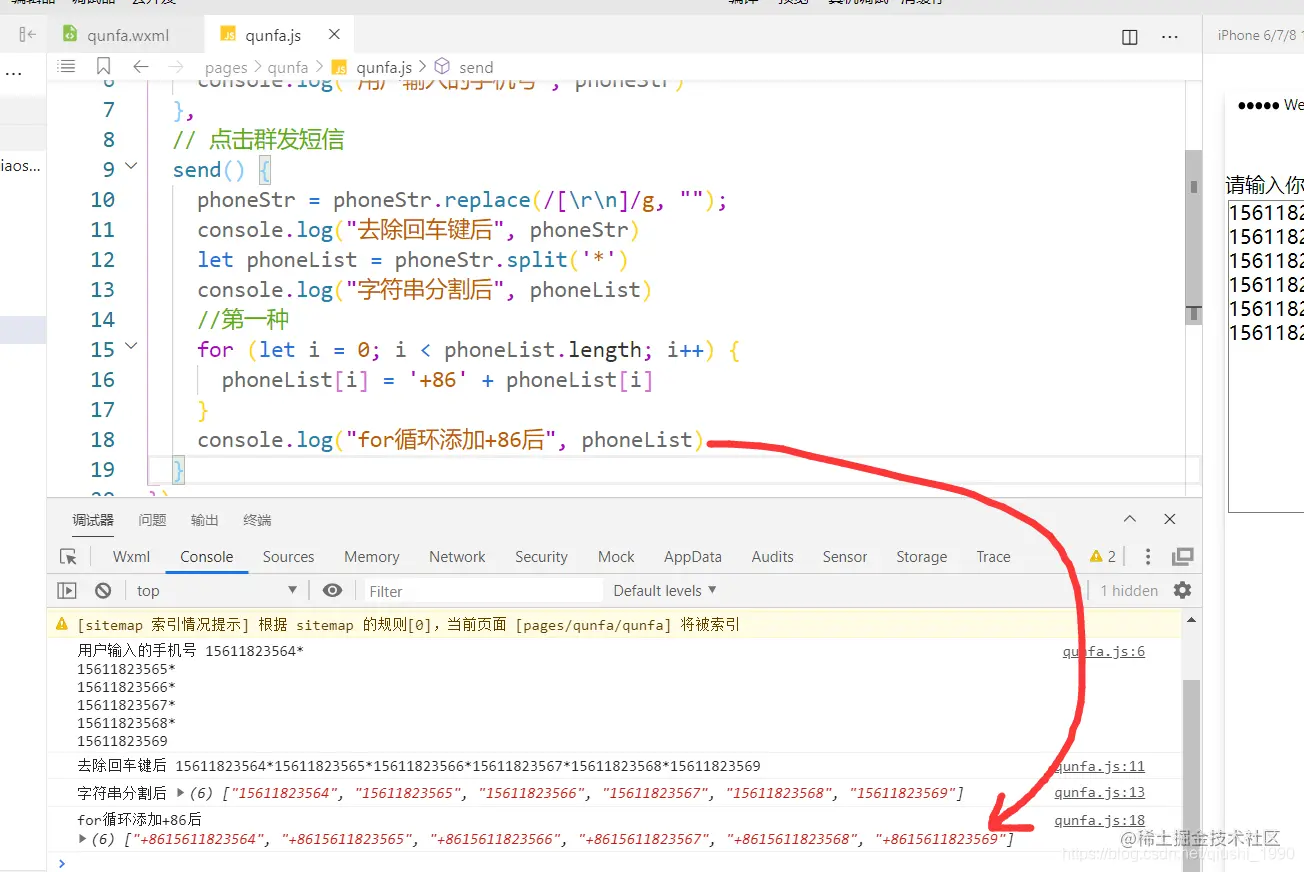Expand the +86 phone array output

point(83,839)
